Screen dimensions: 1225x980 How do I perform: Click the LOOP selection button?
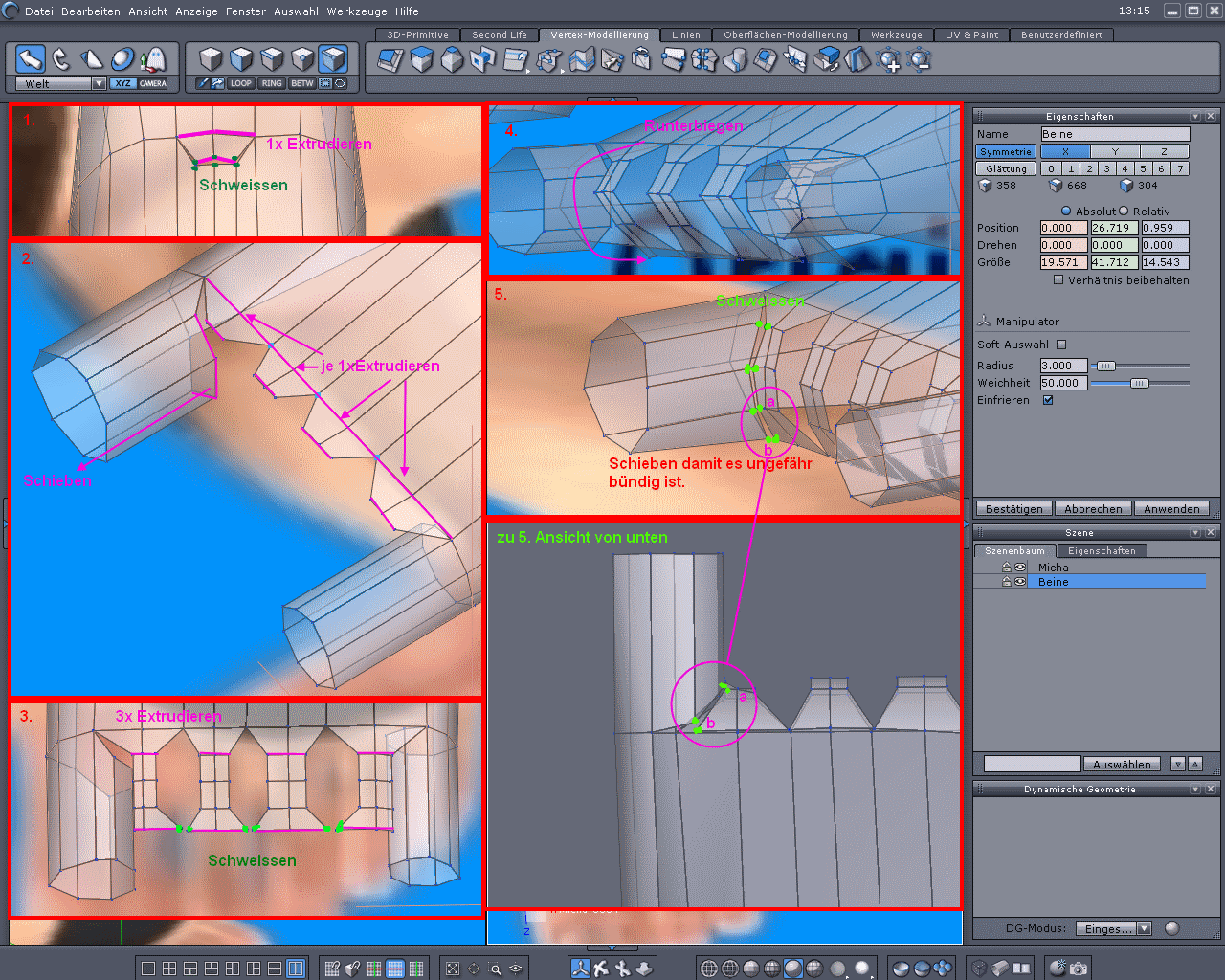(x=241, y=83)
